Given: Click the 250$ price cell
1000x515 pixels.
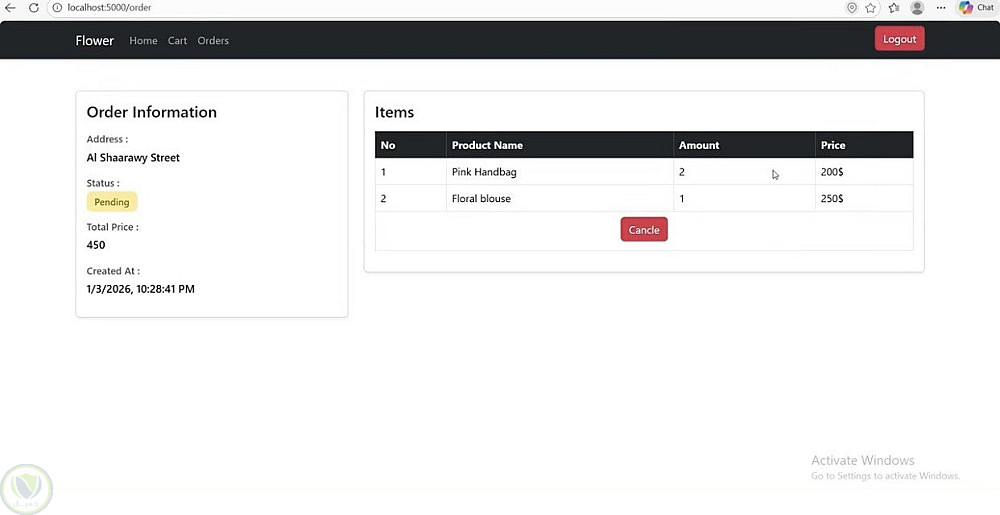Looking at the screenshot, I should tap(864, 198).
